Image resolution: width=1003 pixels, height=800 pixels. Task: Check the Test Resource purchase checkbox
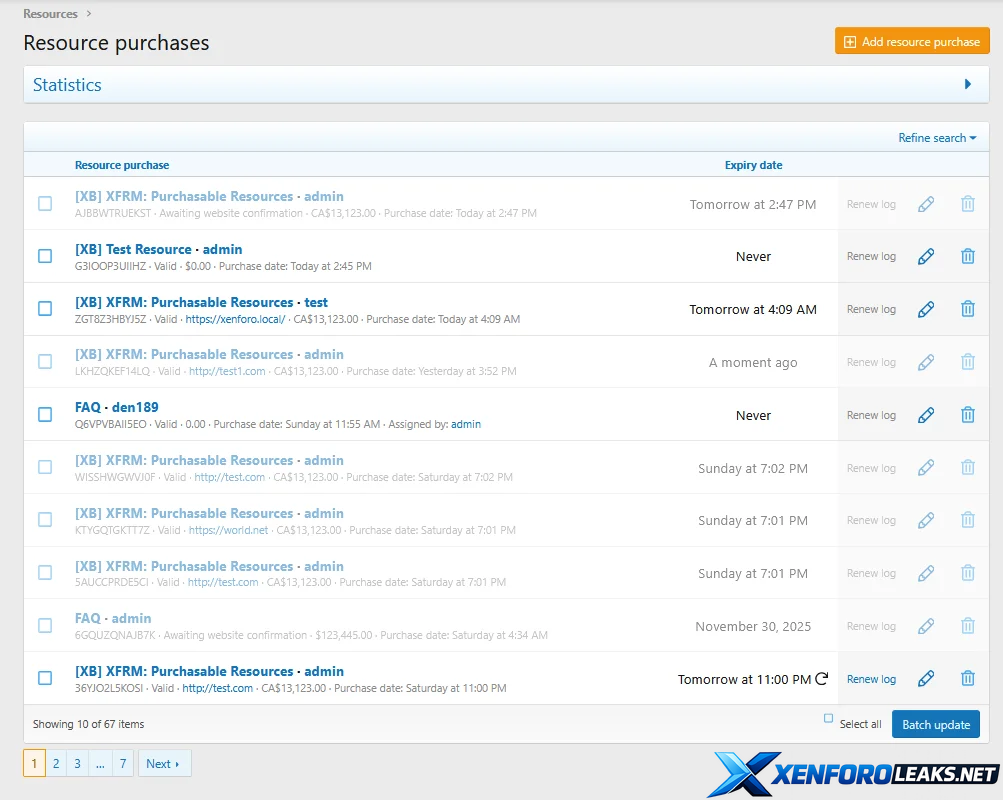coord(45,256)
